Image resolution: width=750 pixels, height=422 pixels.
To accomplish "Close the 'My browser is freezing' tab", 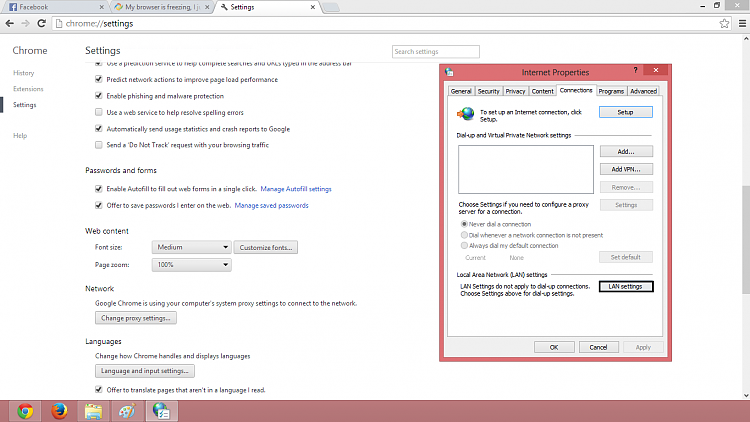I will click(x=207, y=7).
